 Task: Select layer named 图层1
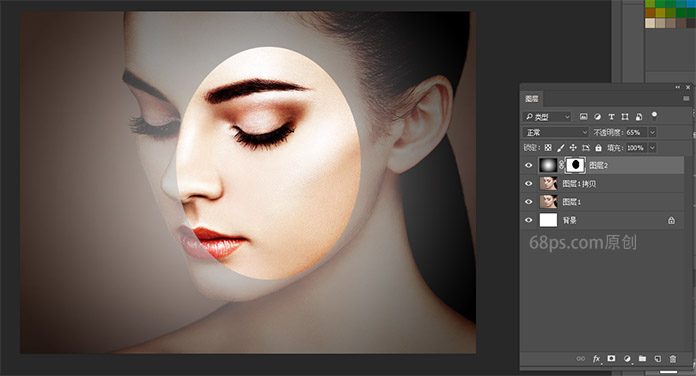(x=572, y=202)
